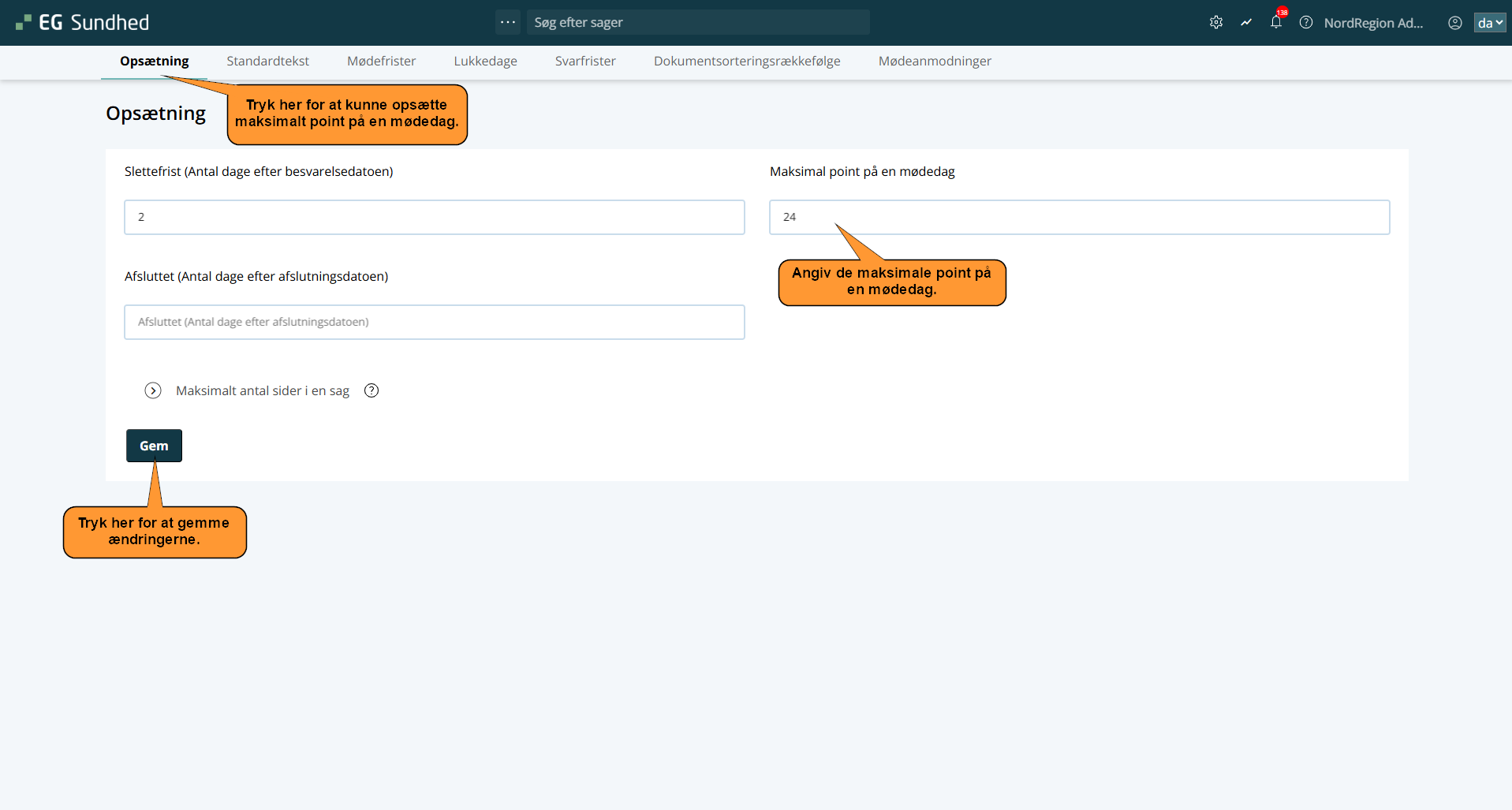
Task: Open the da language dropdown
Action: point(1490,23)
